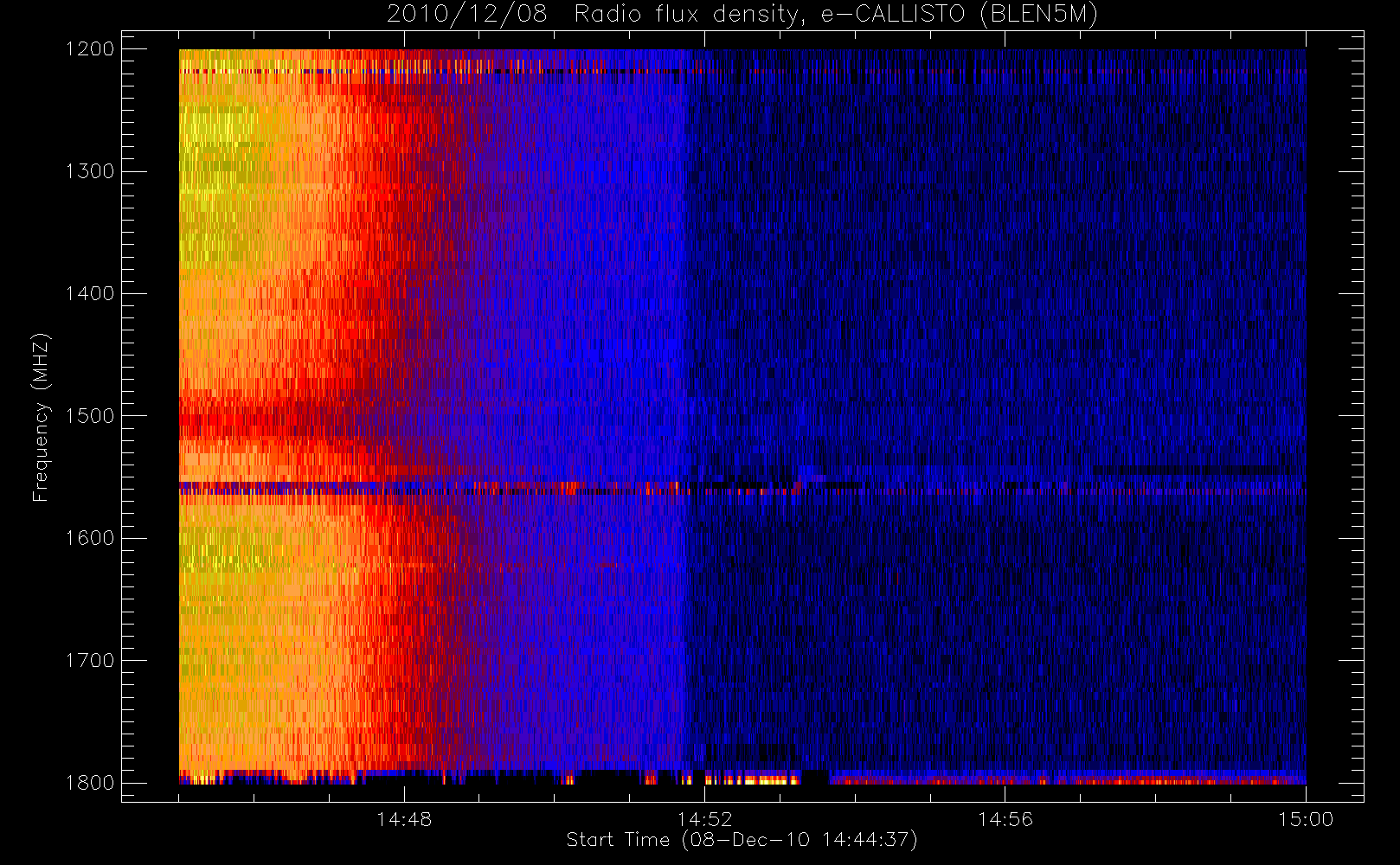Viewport: 1400px width, 865px height.
Task: Click the 1400 frequency tick label
Action: point(90,294)
